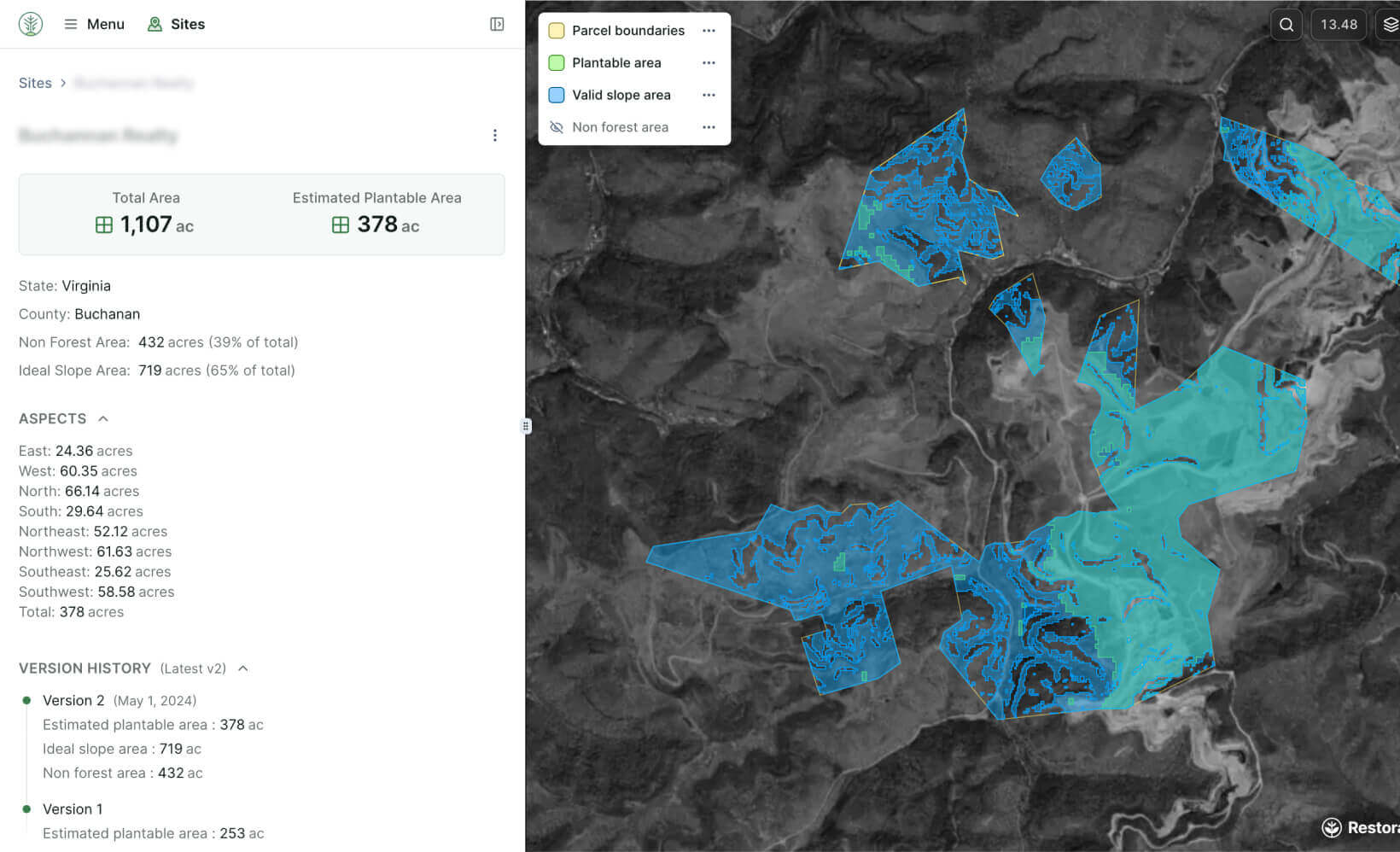Click the Plantable area green swatch
Screen dimensions: 1400x852
(x=557, y=62)
